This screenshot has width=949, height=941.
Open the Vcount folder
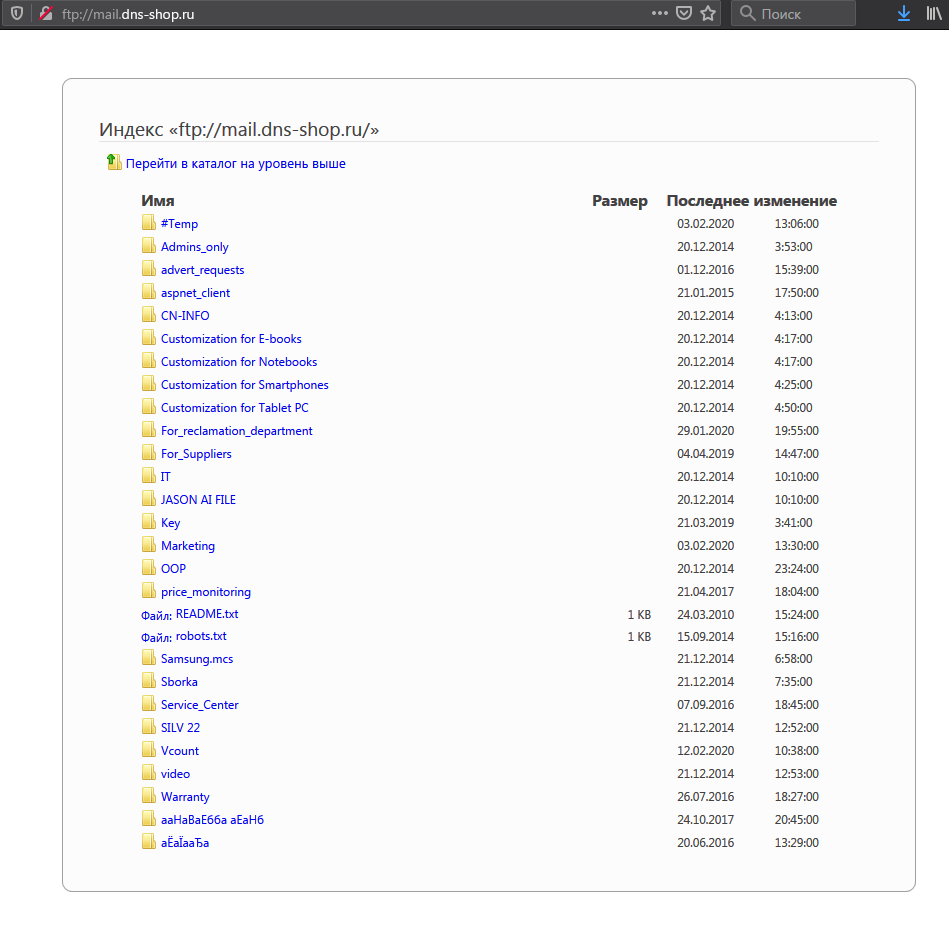(179, 750)
